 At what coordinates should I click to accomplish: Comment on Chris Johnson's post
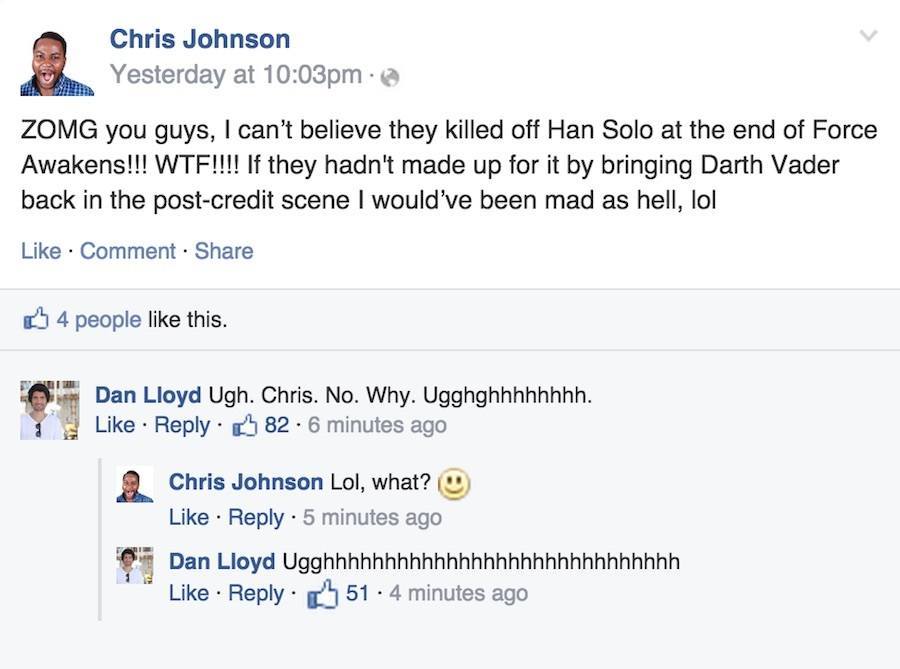pyautogui.click(x=128, y=250)
